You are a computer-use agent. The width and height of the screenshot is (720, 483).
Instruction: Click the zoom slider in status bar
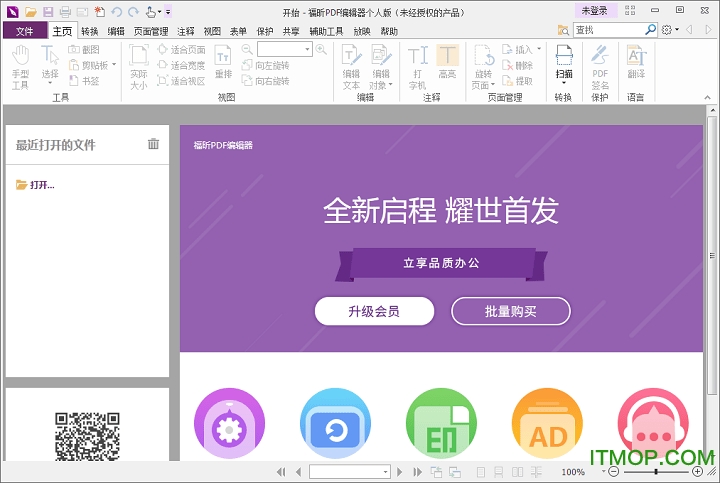(656, 472)
